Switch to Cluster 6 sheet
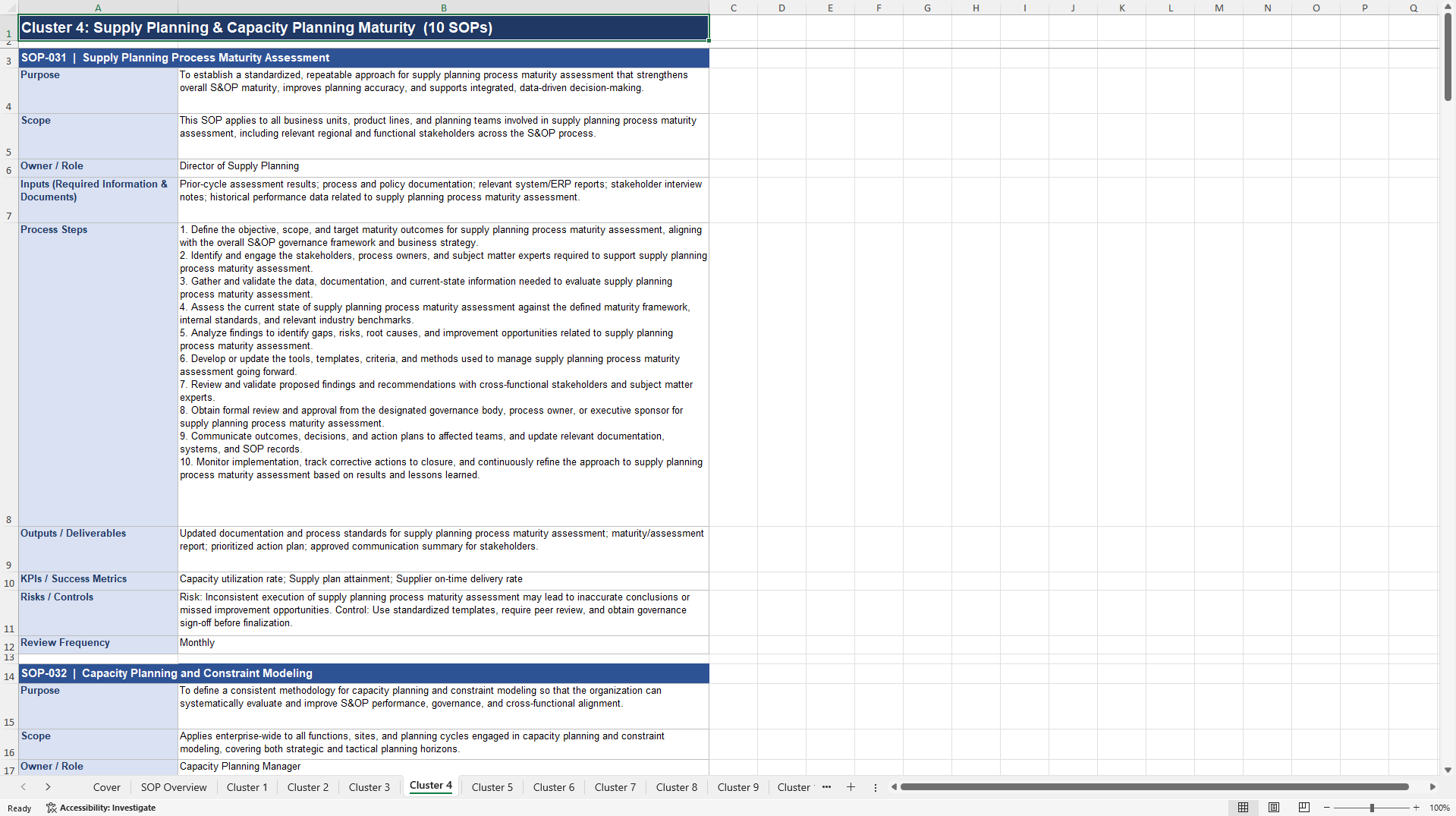1456x816 pixels. point(554,787)
